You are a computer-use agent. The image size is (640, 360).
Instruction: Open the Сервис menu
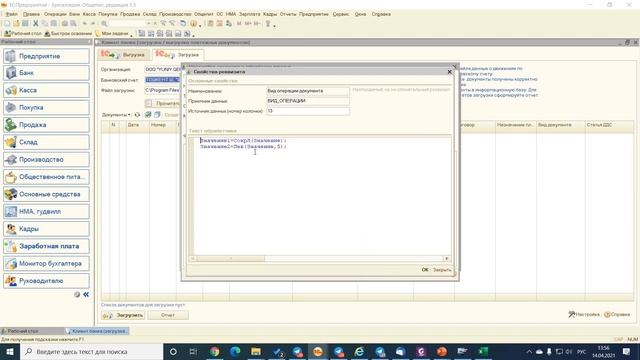(340, 14)
